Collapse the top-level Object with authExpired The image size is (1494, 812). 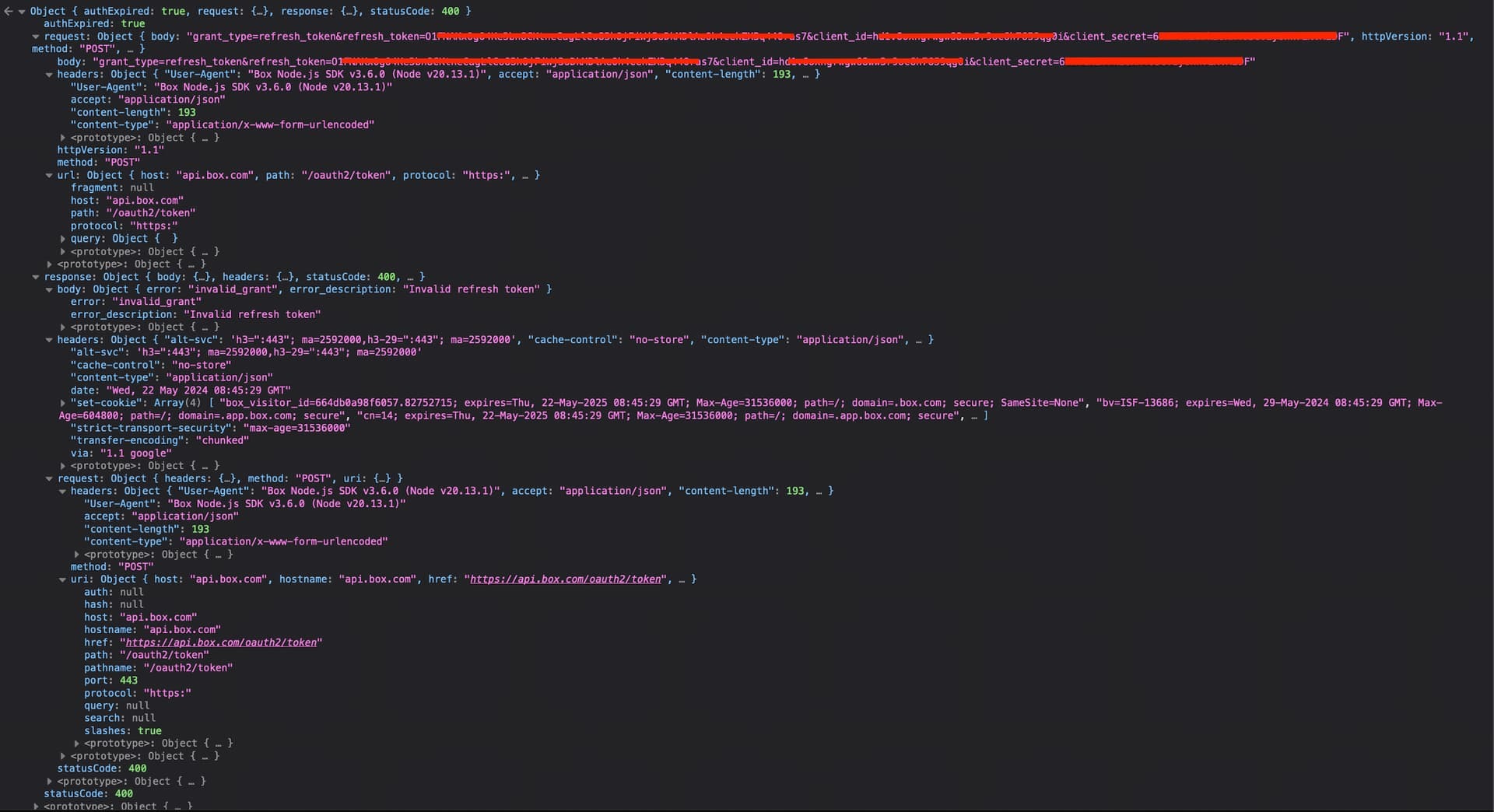(x=22, y=11)
